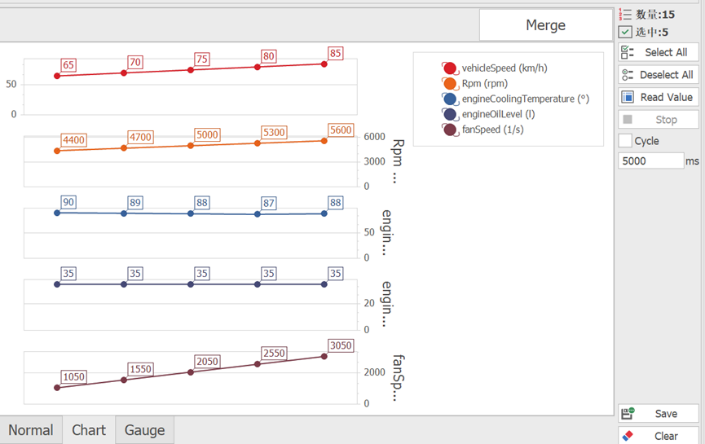Click the Merge button
Viewport: 705px width, 444px height.
click(545, 25)
